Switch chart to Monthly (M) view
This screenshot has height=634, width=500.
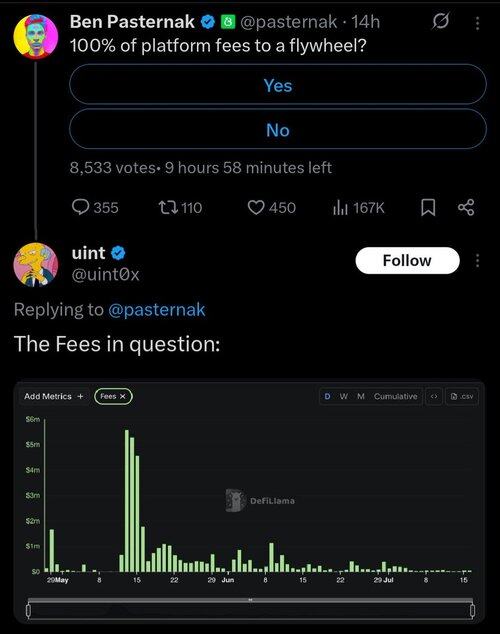pos(361,396)
